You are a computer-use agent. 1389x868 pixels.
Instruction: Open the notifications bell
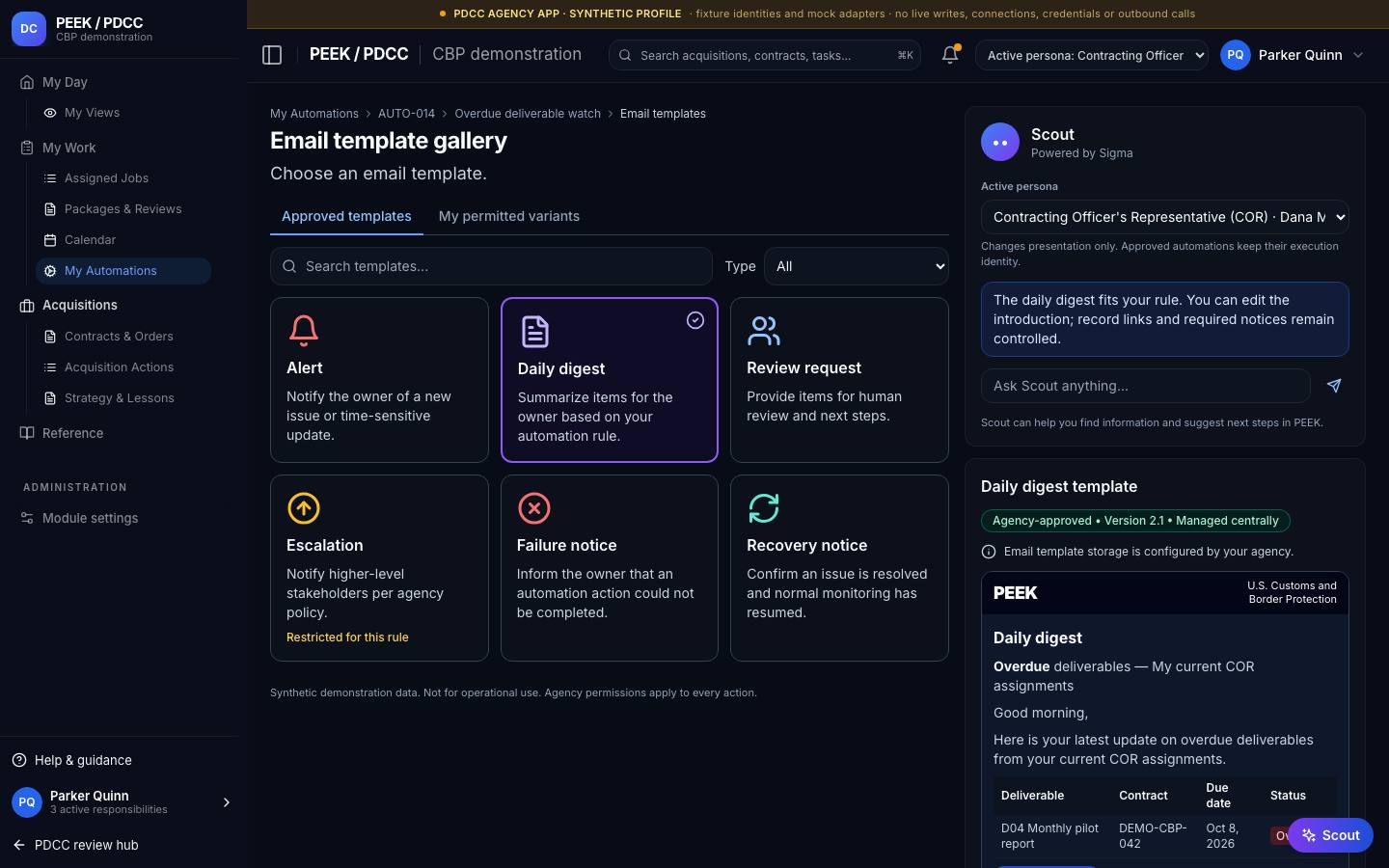coord(950,55)
